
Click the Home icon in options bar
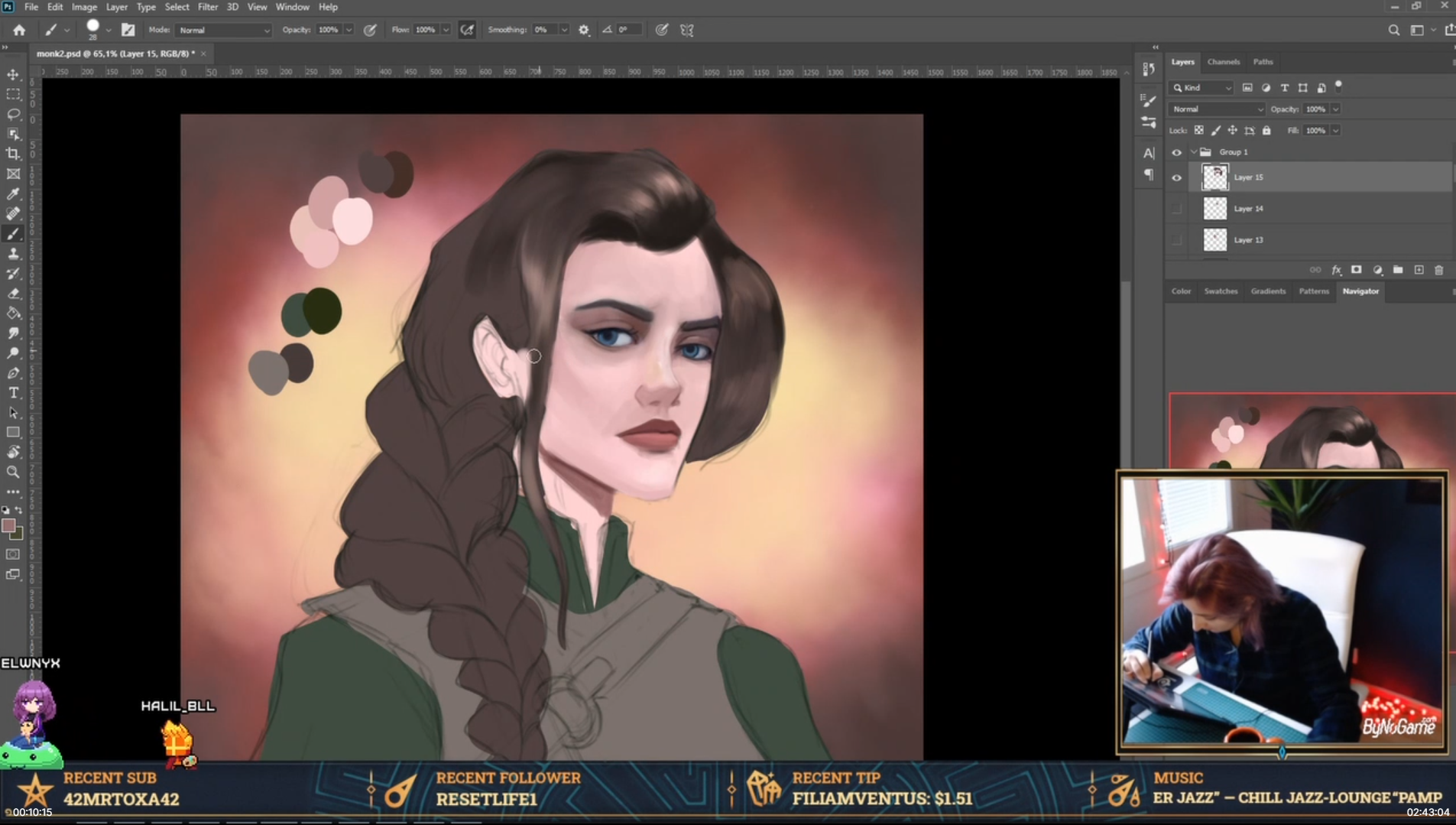[19, 30]
